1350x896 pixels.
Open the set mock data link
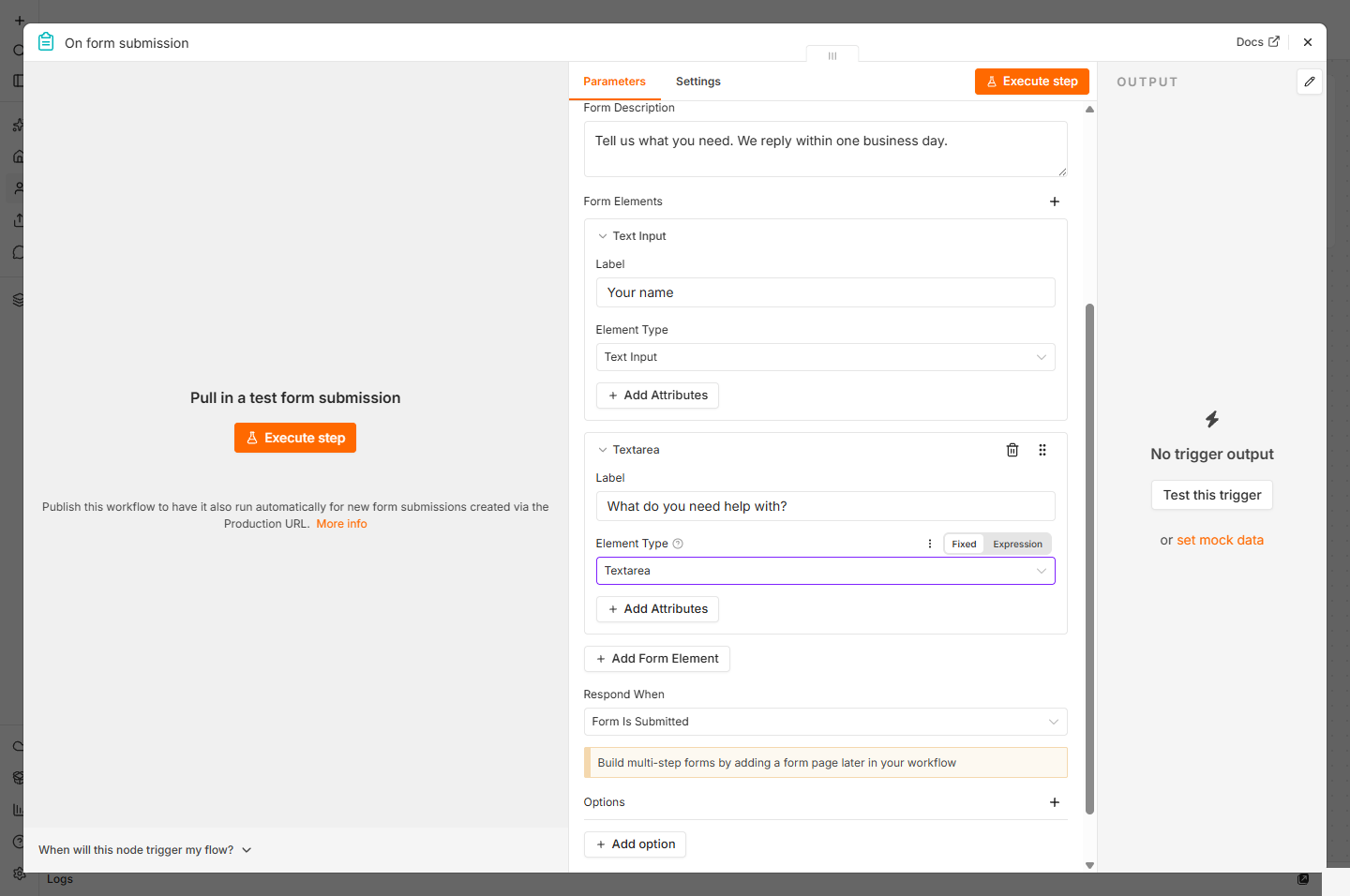tap(1220, 540)
